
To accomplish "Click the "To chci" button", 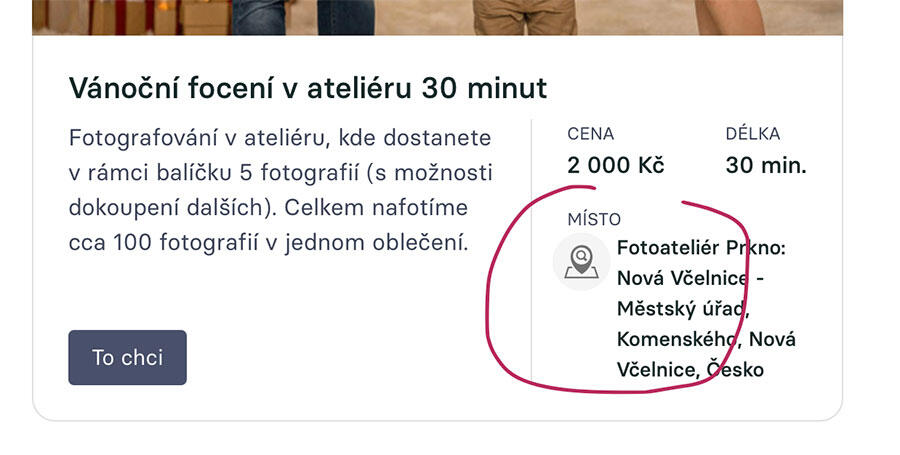I will (x=127, y=357).
